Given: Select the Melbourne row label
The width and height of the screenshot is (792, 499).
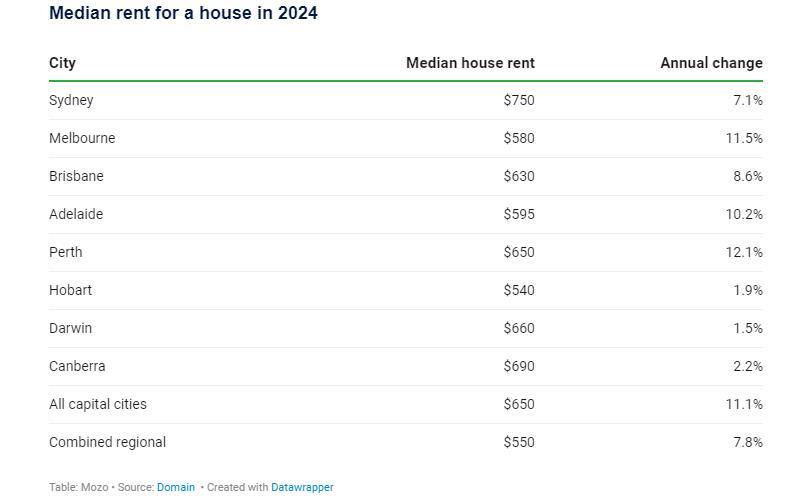Looking at the screenshot, I should [82, 138].
